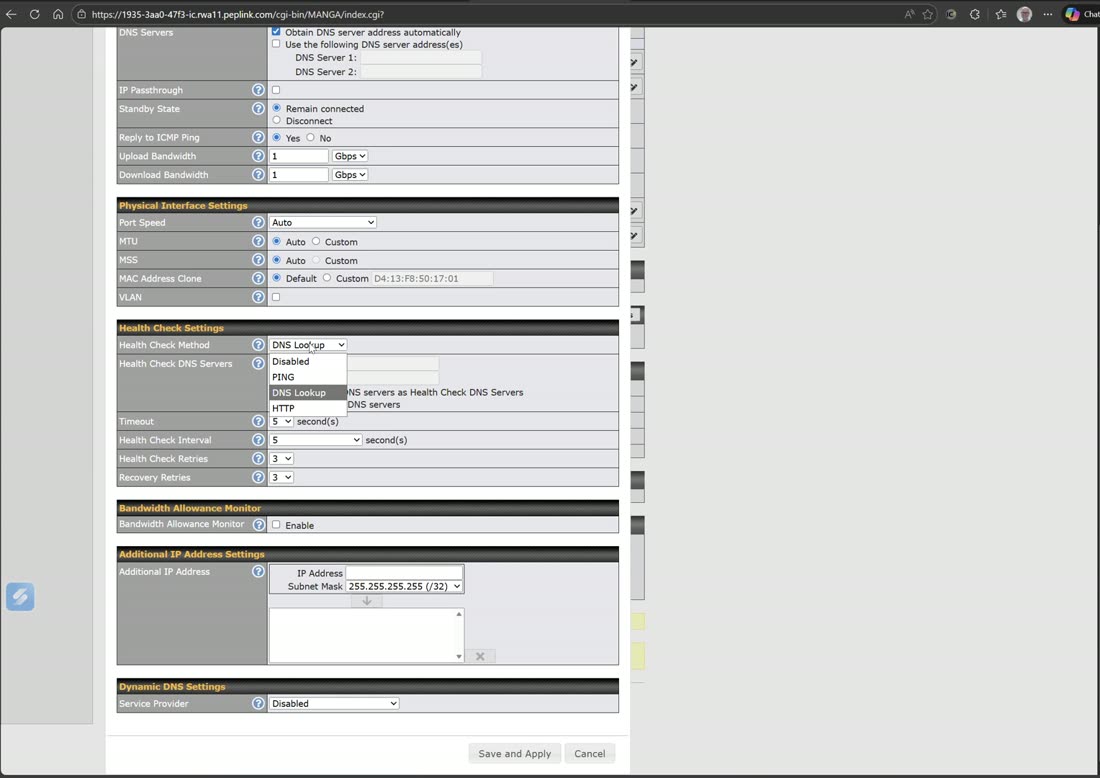
Task: Toggle Obtain DNS server address automatically
Action: (x=276, y=32)
